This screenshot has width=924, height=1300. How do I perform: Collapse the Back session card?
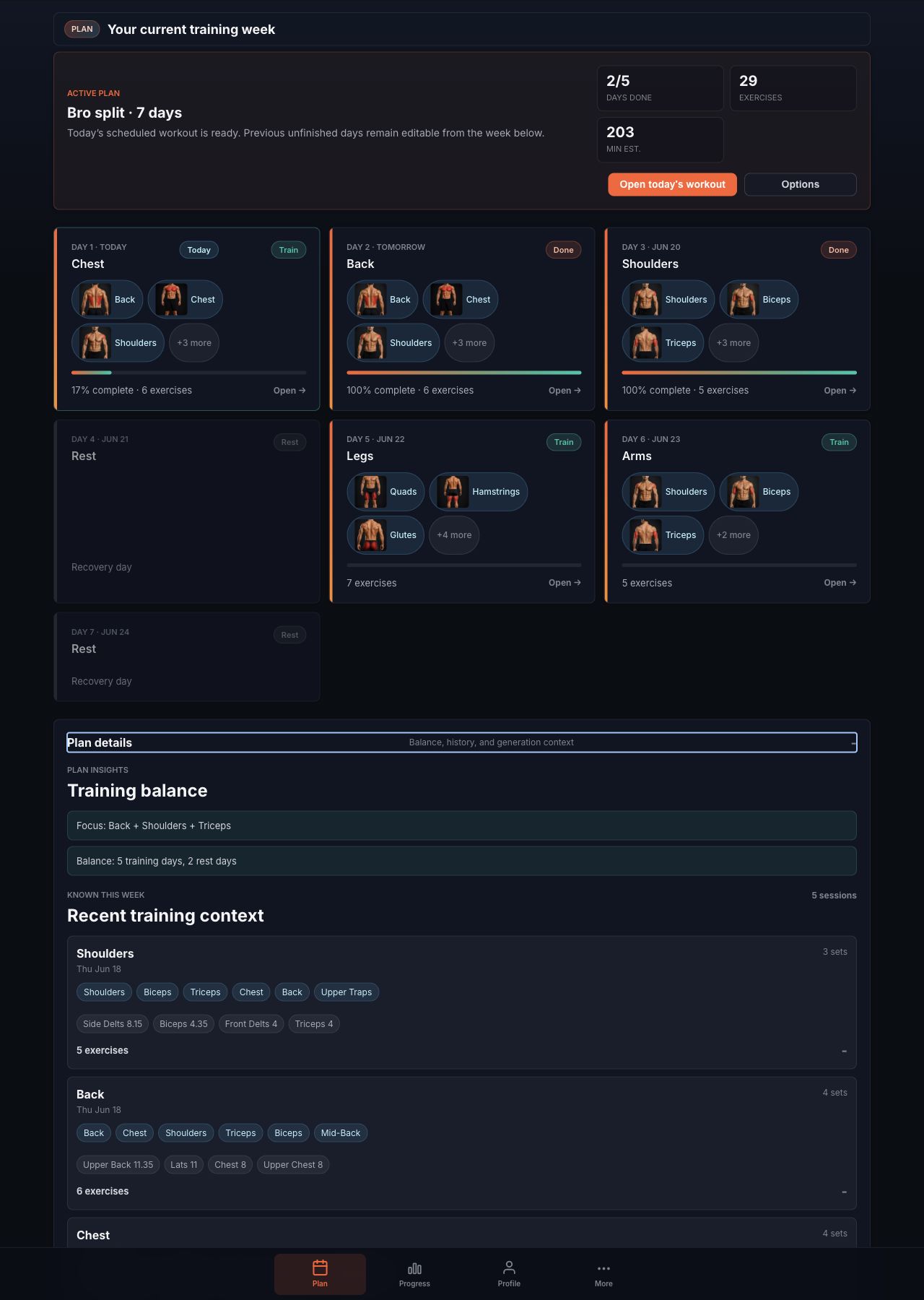coord(844,1192)
